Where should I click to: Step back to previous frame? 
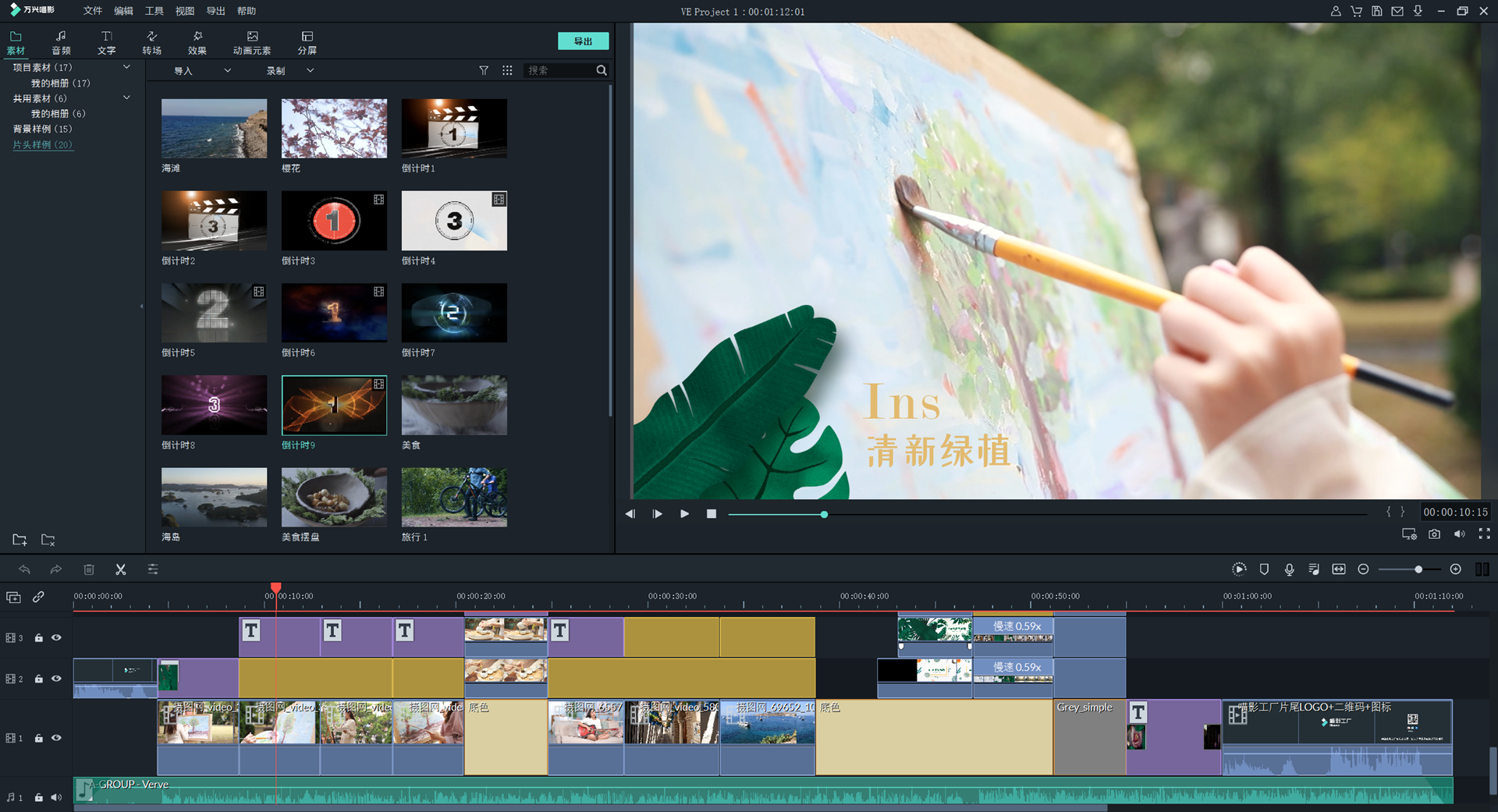[630, 514]
